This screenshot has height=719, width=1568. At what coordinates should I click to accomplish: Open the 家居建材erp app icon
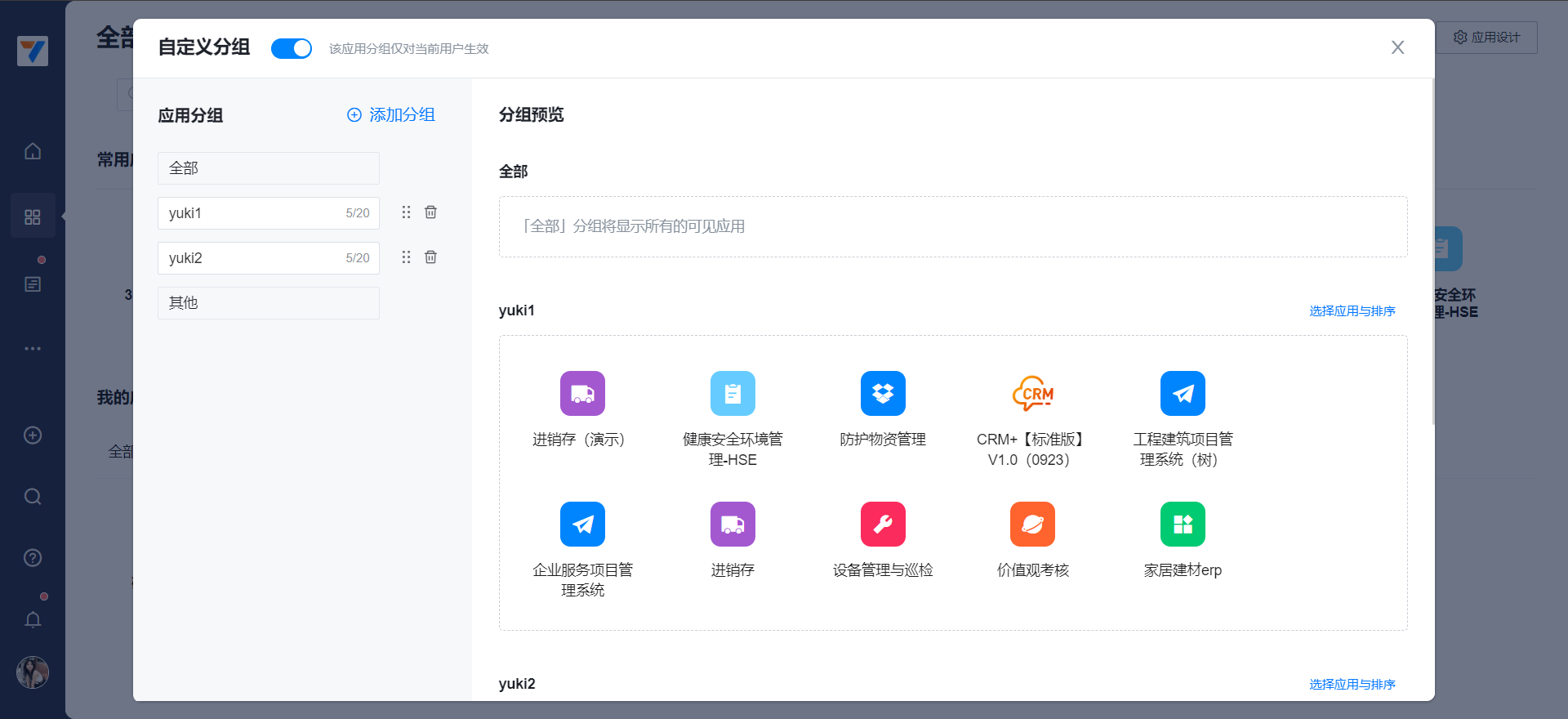click(1183, 525)
